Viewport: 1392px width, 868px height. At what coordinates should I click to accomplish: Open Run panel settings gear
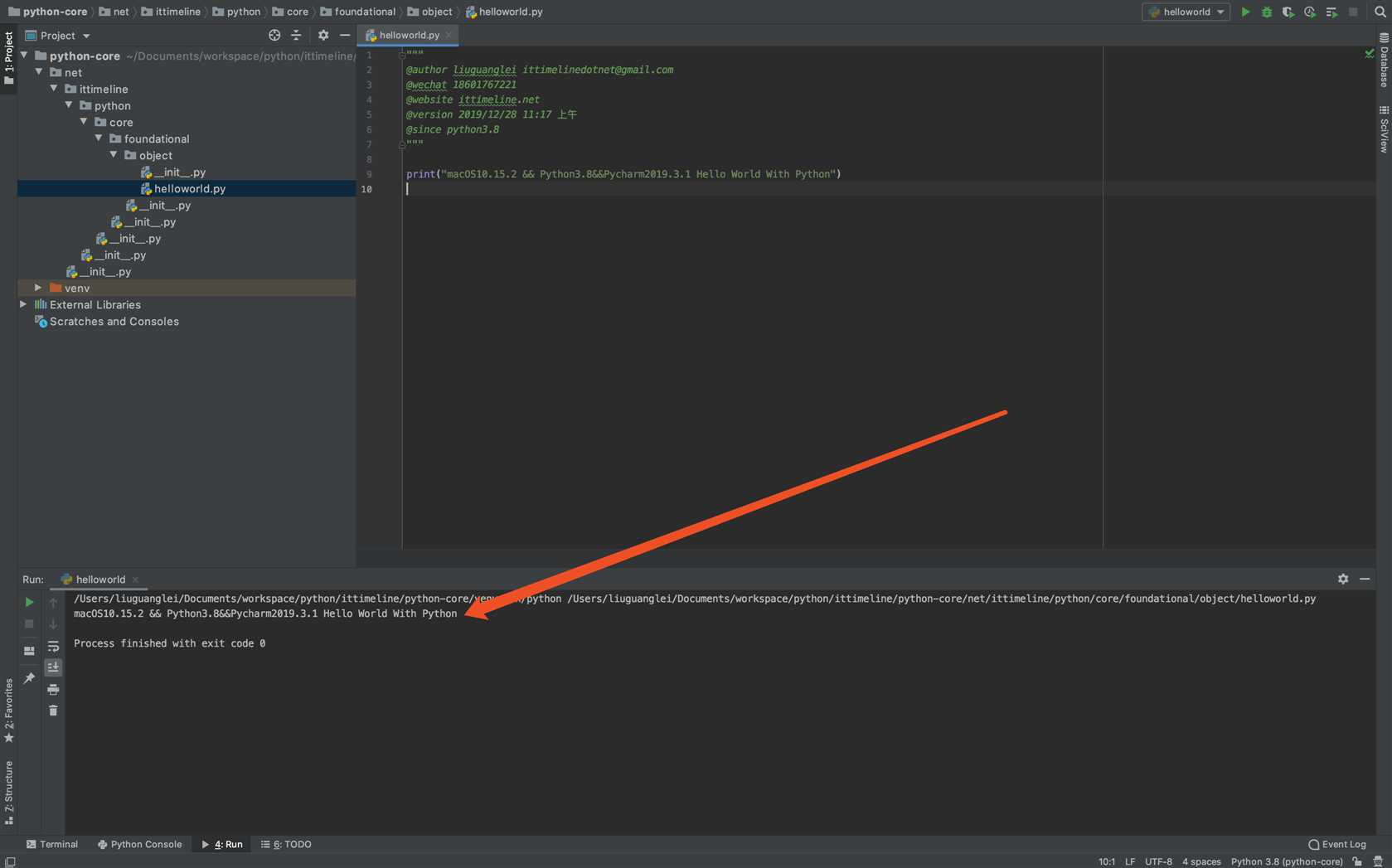coord(1343,579)
